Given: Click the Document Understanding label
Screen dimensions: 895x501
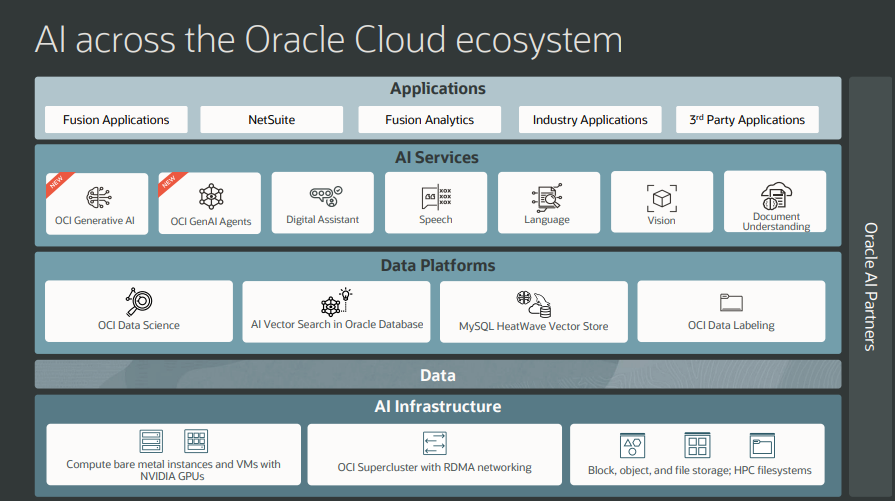Looking at the screenshot, I should pyautogui.click(x=776, y=221).
